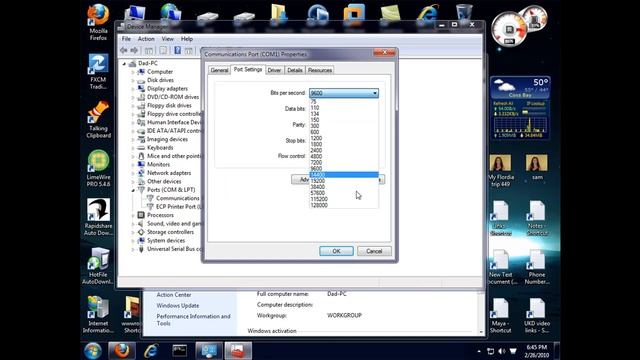
Task: Open LimeWire PRO 5.4.6 desktop icon
Action: coord(98,168)
